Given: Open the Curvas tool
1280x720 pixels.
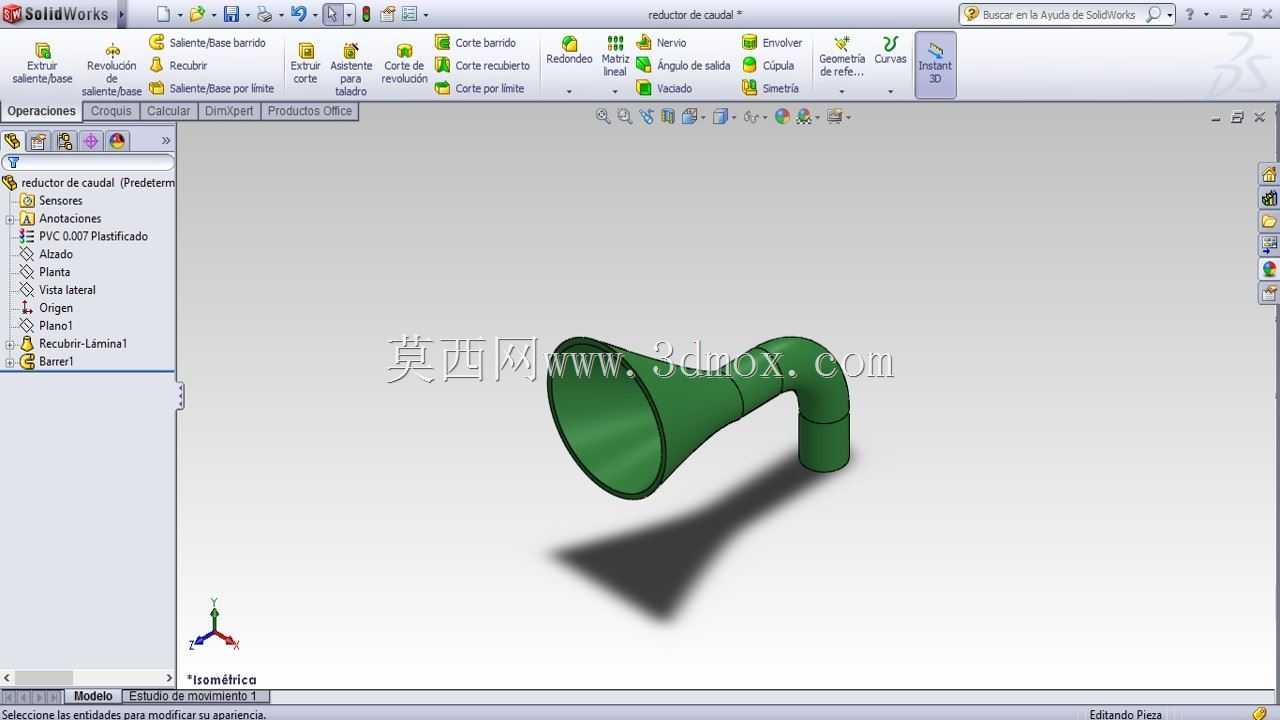Looking at the screenshot, I should [890, 51].
